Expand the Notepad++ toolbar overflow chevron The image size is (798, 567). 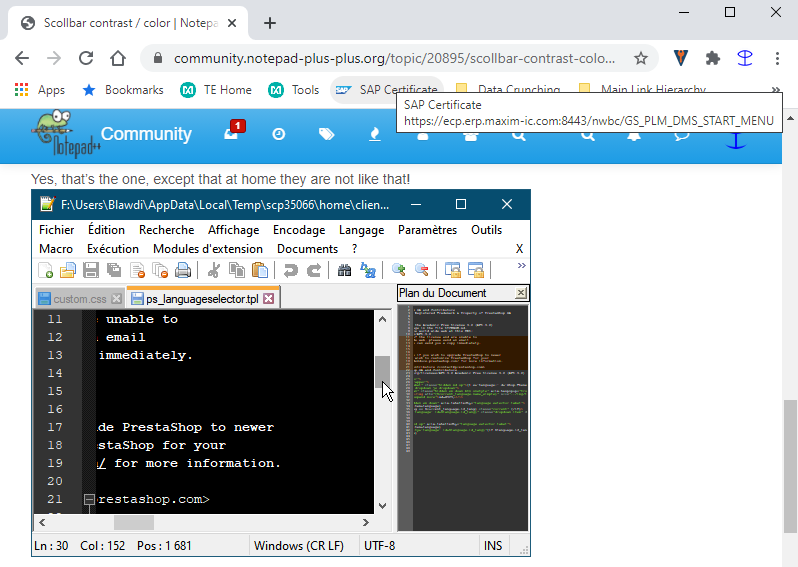click(521, 266)
